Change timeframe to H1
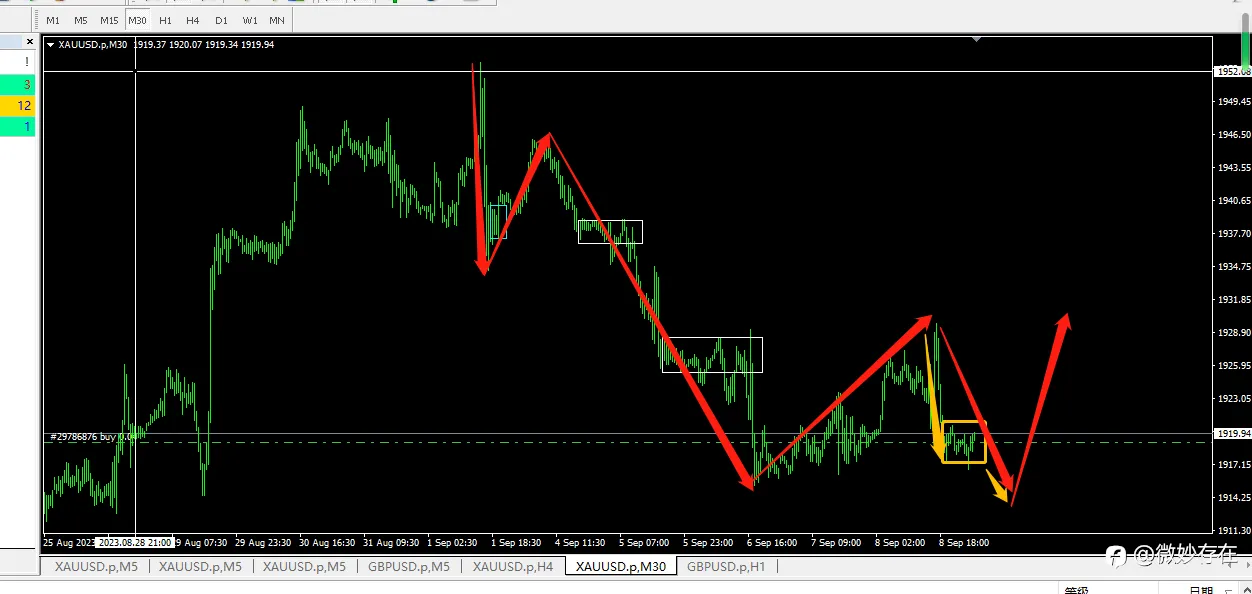This screenshot has width=1252, height=594. pos(165,20)
